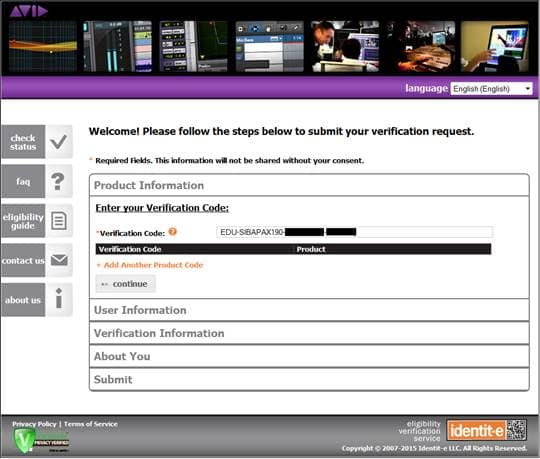Click the continue button
Image resolution: width=540 pixels, height=459 pixels.
[125, 284]
